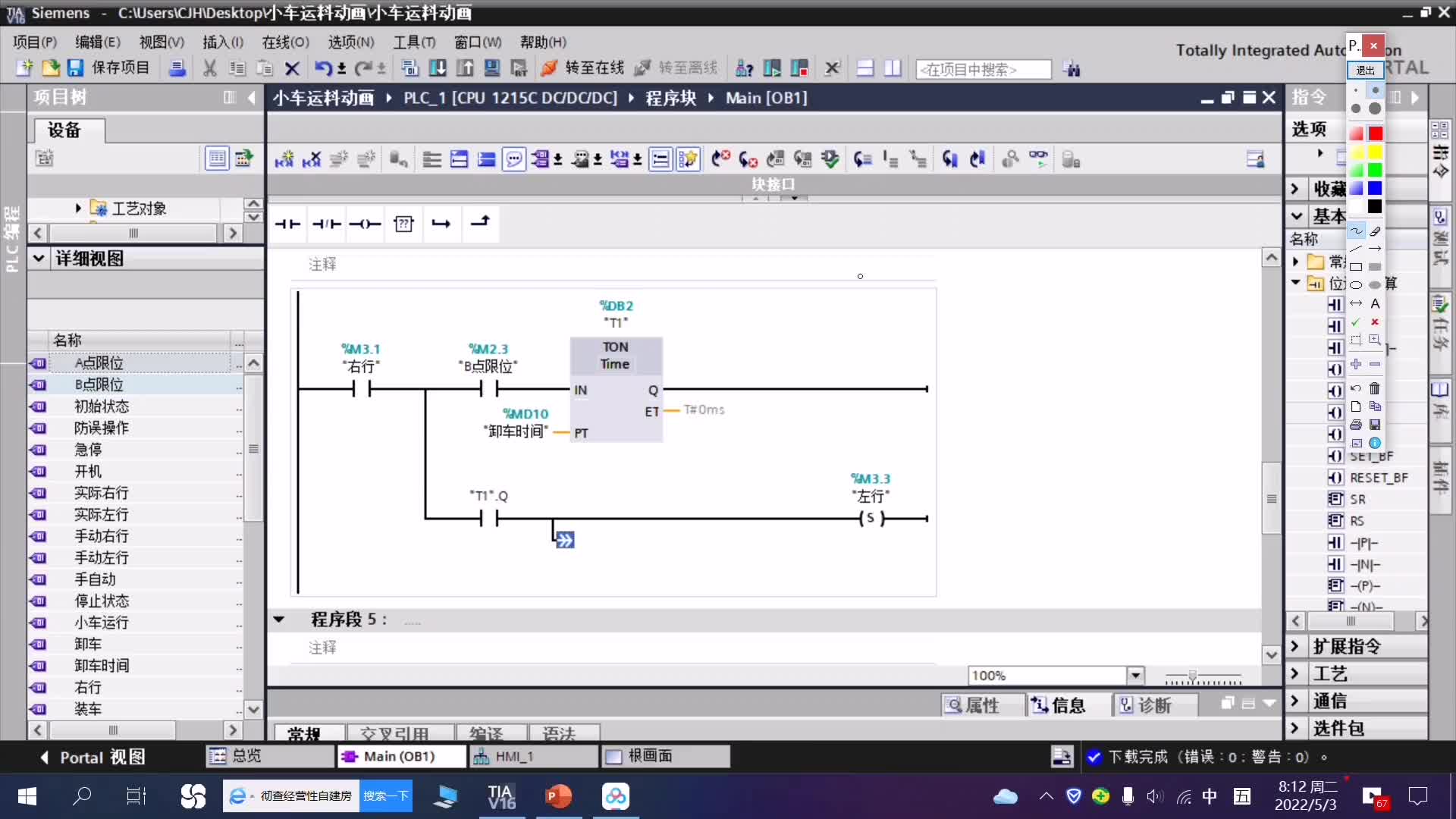Open the 总览 taskbar button
Screen dimensions: 1456x819
[x=269, y=756]
